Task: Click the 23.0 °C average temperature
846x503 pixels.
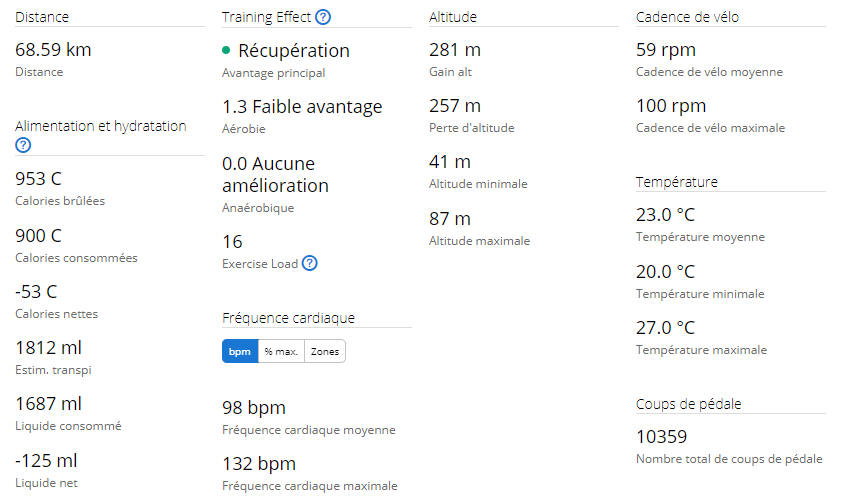Action: [665, 215]
